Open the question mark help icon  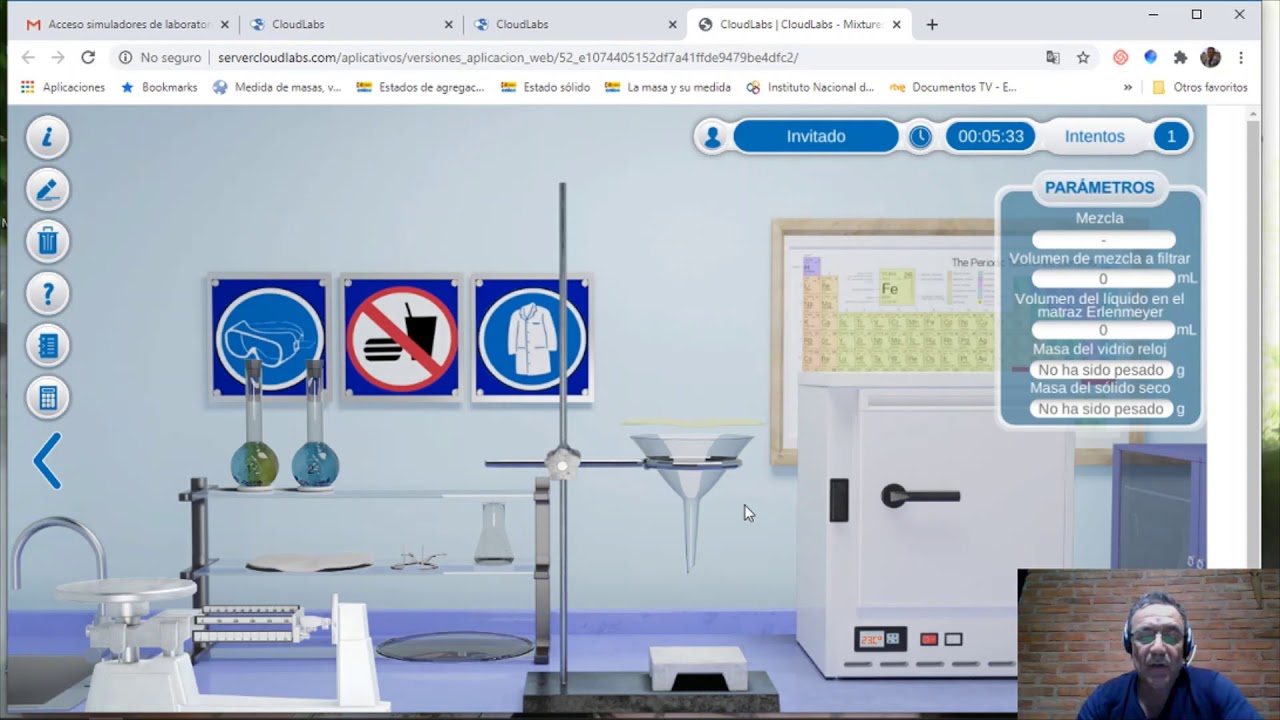[x=47, y=294]
